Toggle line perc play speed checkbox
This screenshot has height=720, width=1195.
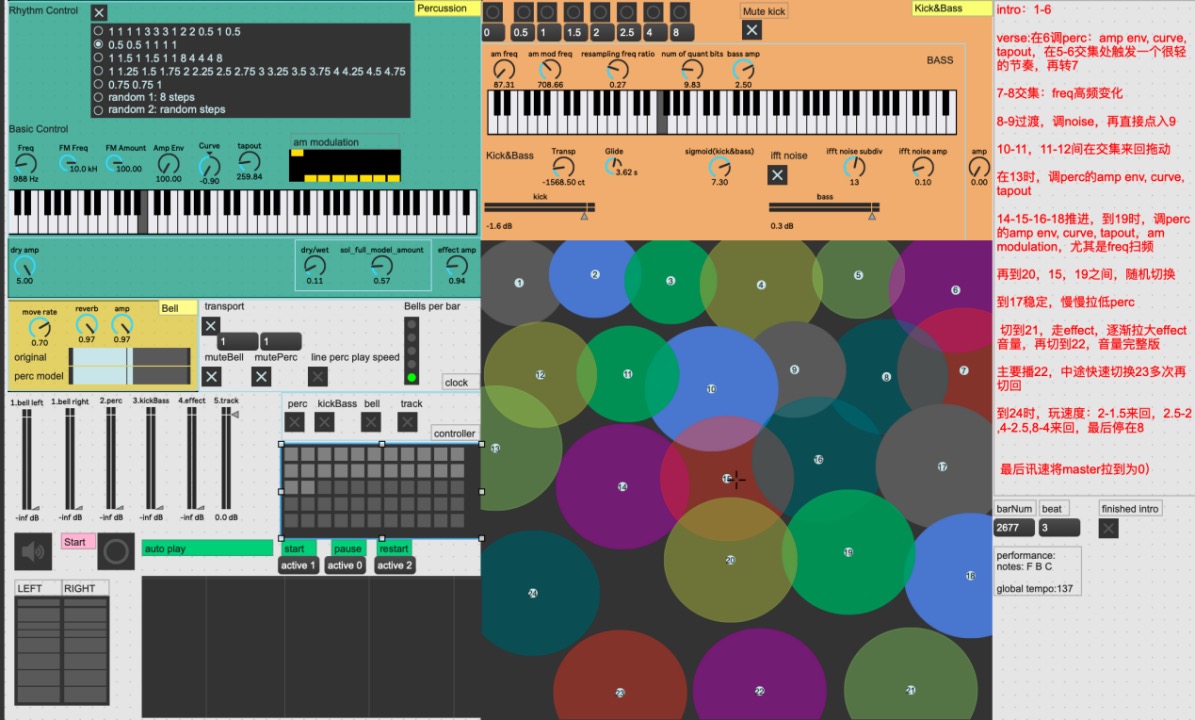[x=318, y=376]
